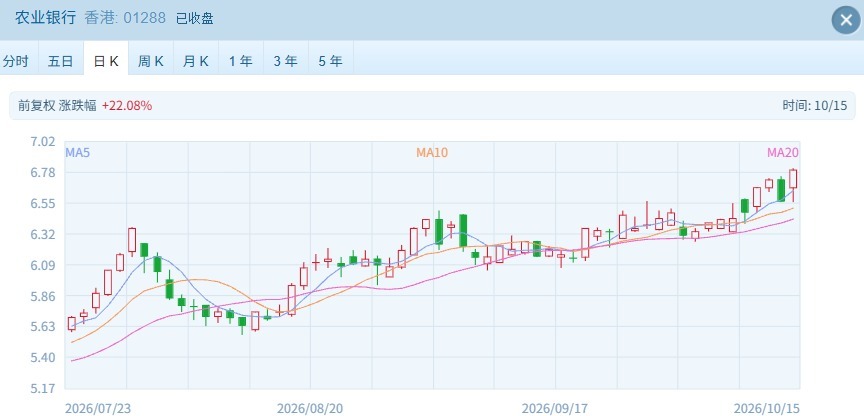Click the +22.08% change value
This screenshot has width=864, height=416.
click(127, 105)
